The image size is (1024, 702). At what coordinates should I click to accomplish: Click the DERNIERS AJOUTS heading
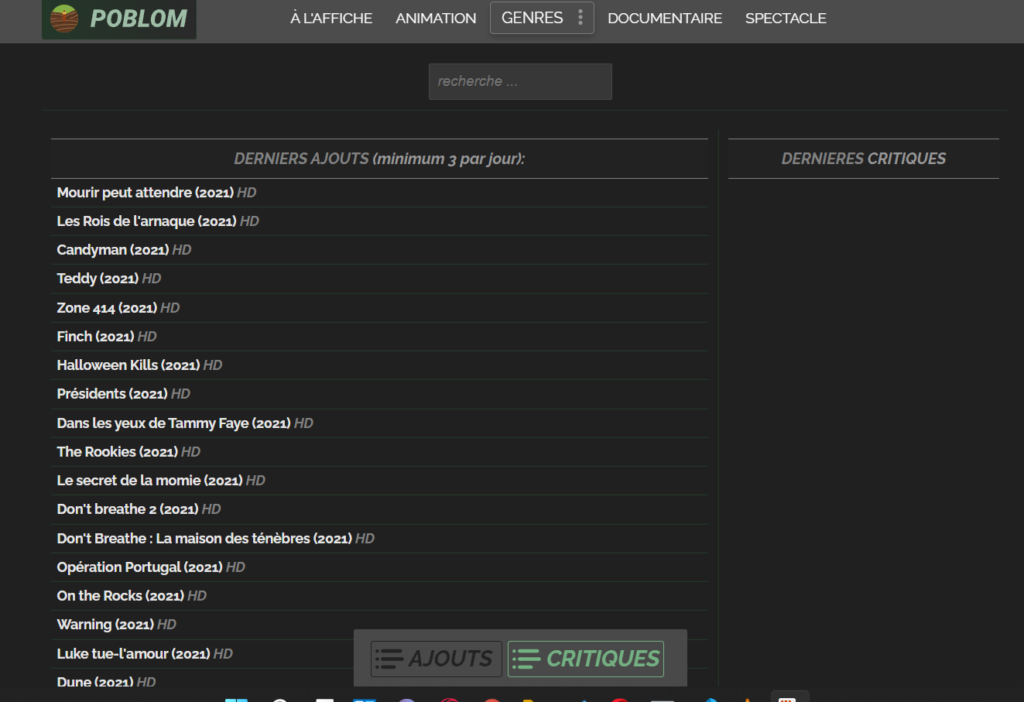[379, 159]
